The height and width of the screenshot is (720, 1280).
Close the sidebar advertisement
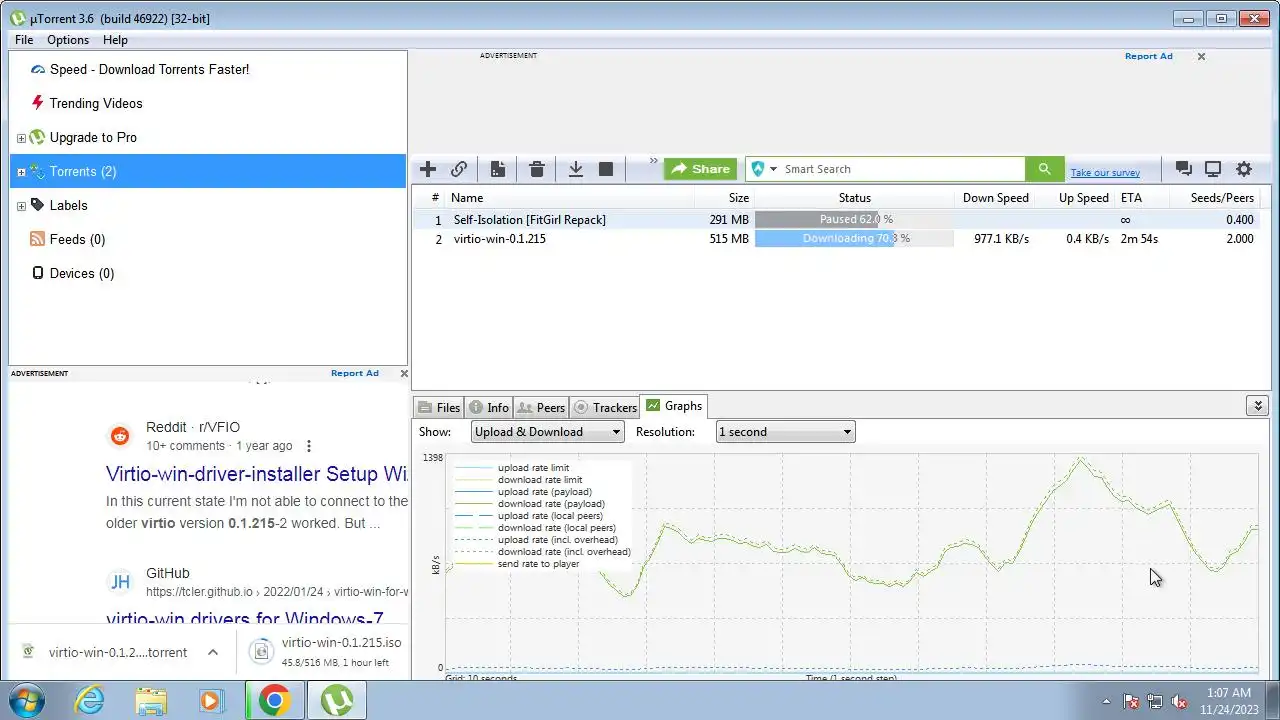[x=404, y=373]
